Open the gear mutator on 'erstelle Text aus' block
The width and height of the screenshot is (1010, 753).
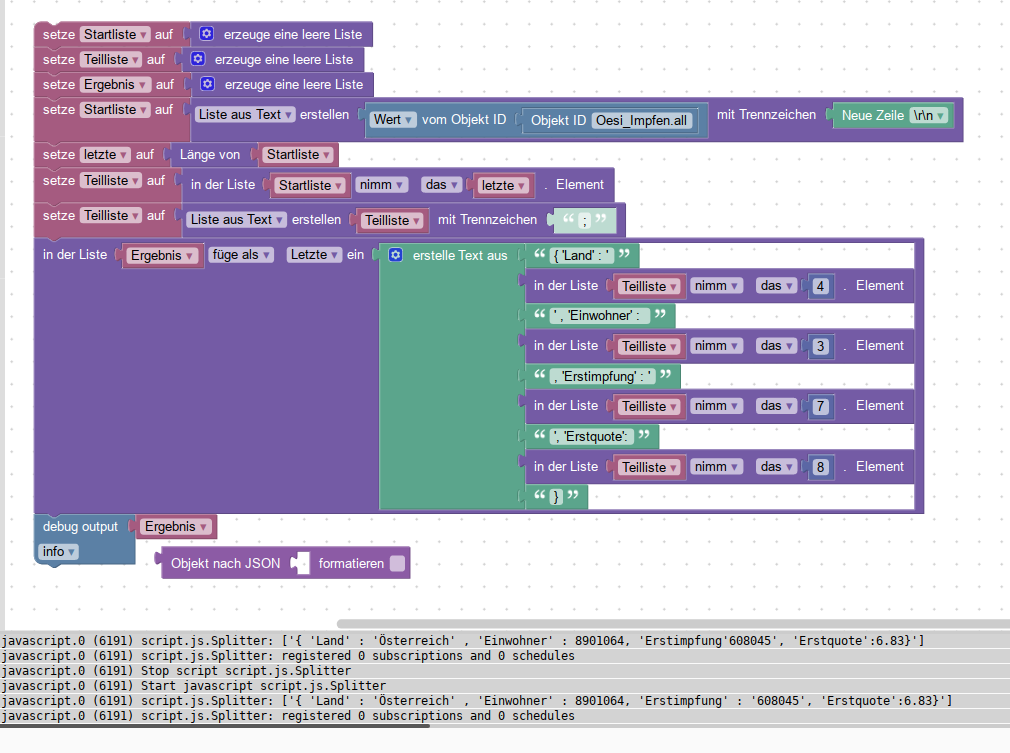coord(395,255)
